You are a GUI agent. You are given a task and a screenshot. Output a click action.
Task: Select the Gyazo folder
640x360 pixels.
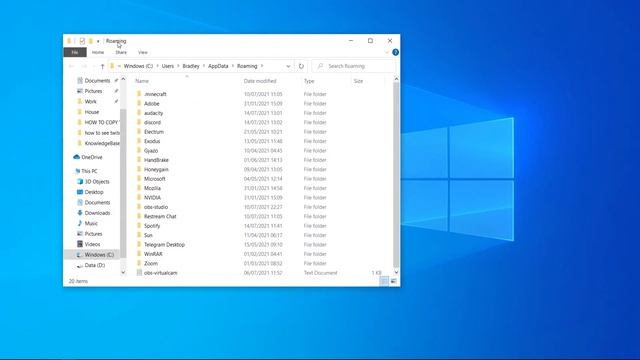tap(151, 151)
